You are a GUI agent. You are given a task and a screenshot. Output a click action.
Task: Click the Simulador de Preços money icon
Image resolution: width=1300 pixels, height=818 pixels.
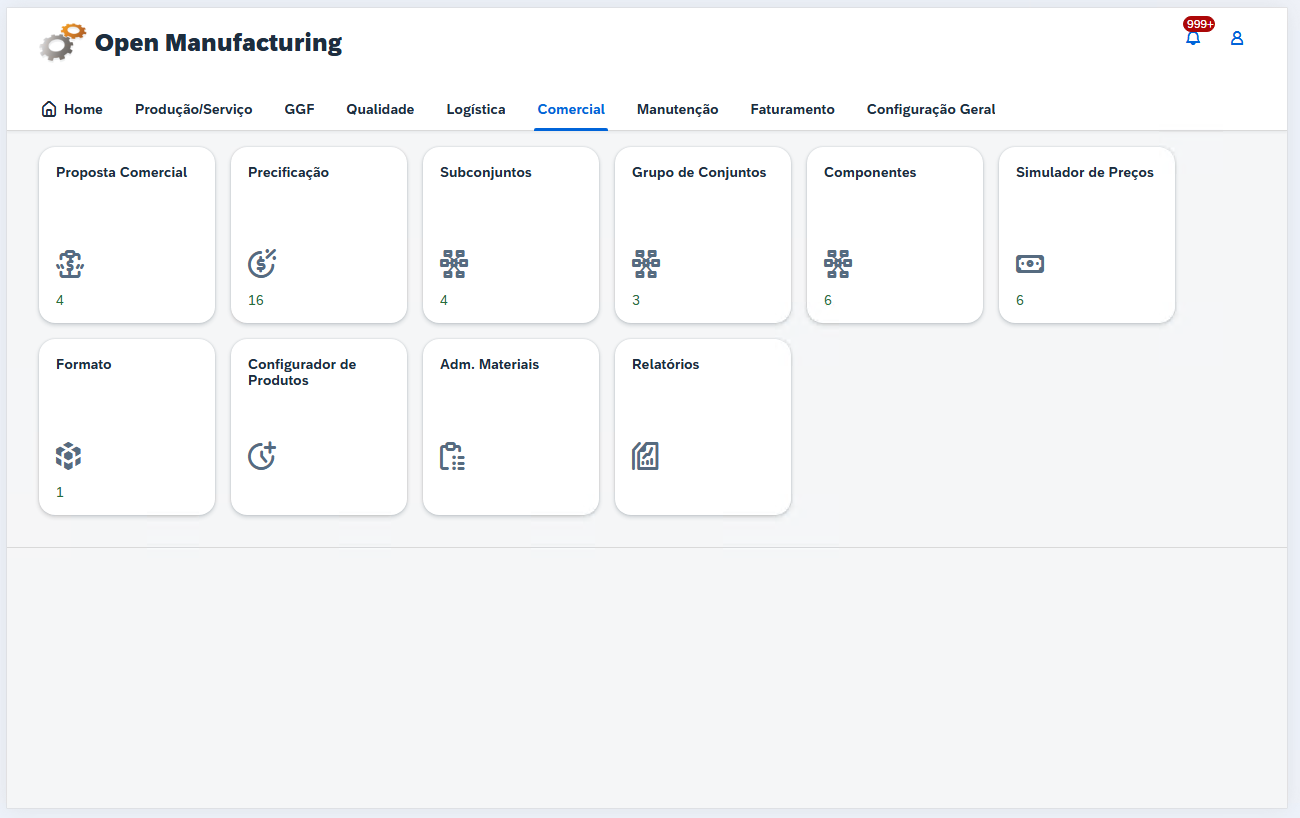pyautogui.click(x=1030, y=264)
